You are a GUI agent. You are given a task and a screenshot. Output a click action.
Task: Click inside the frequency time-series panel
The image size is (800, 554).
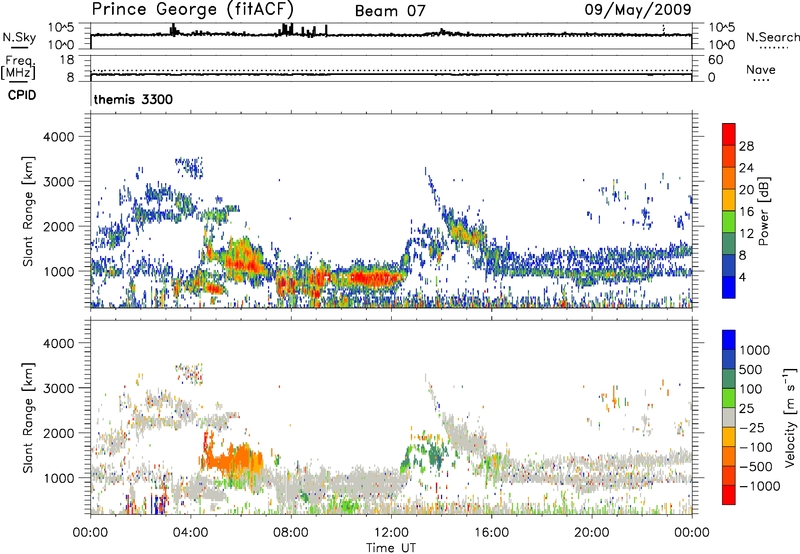coord(391,68)
